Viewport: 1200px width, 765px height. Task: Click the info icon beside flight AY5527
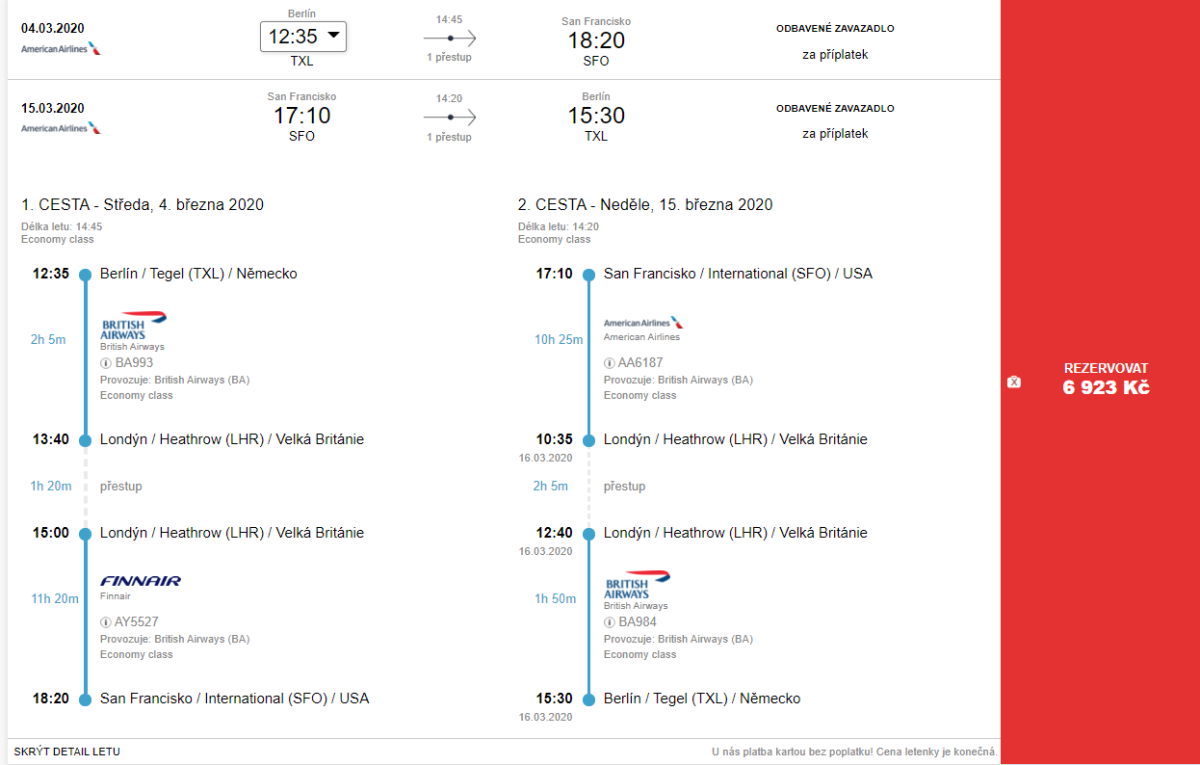105,622
